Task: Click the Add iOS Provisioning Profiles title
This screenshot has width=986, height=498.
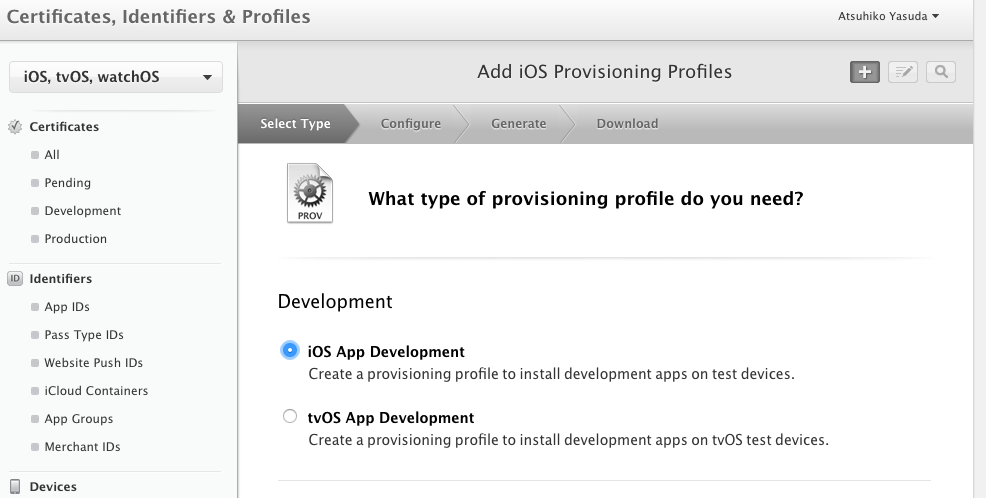Action: coord(604,72)
